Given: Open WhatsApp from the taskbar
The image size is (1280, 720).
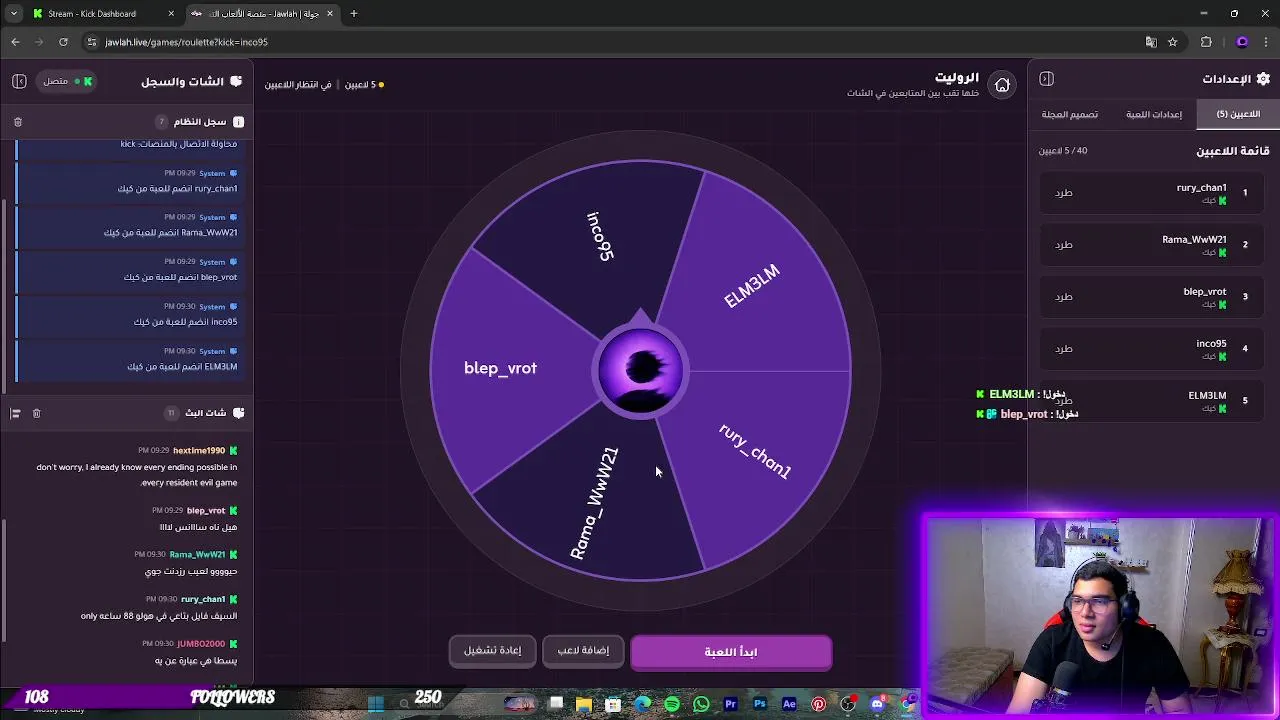Looking at the screenshot, I should [x=701, y=704].
